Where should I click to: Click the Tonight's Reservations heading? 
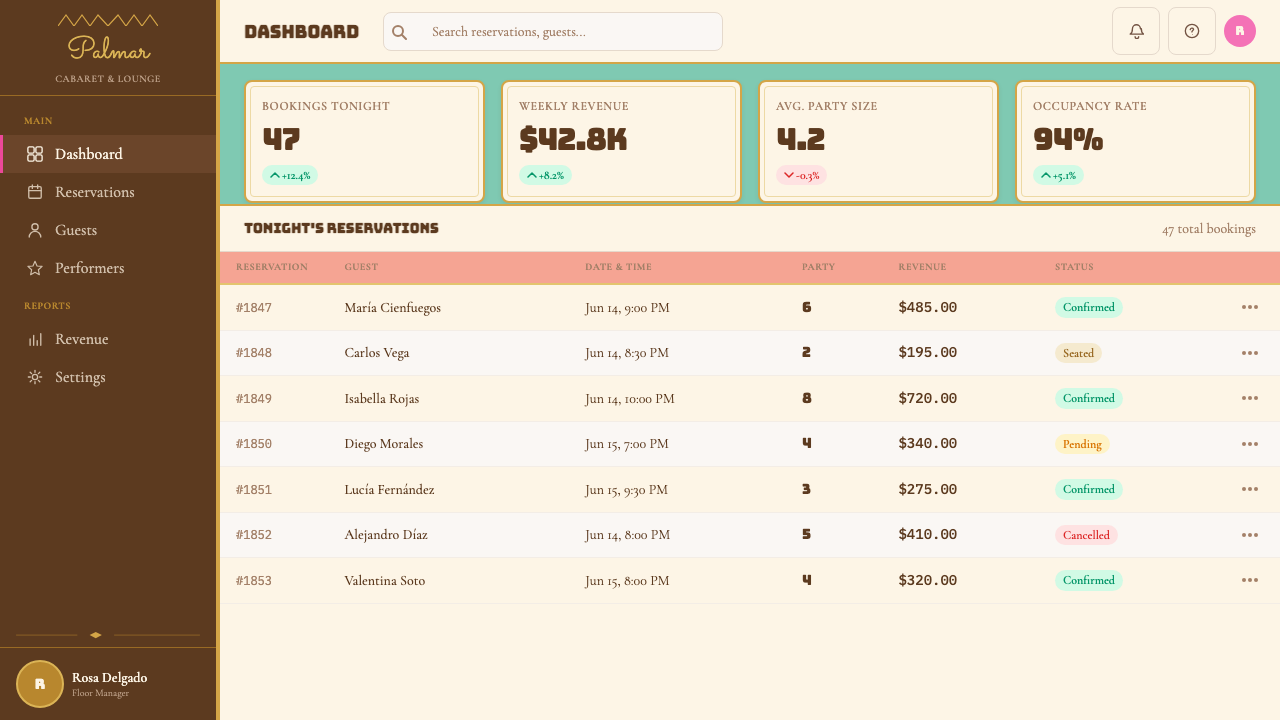tap(341, 228)
